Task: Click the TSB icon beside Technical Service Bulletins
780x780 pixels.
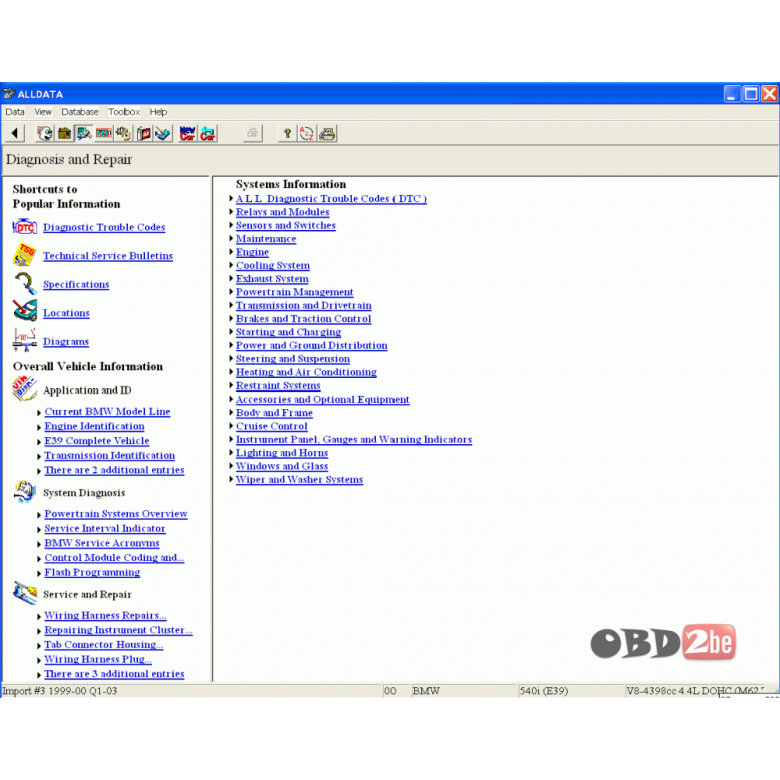Action: 24,254
